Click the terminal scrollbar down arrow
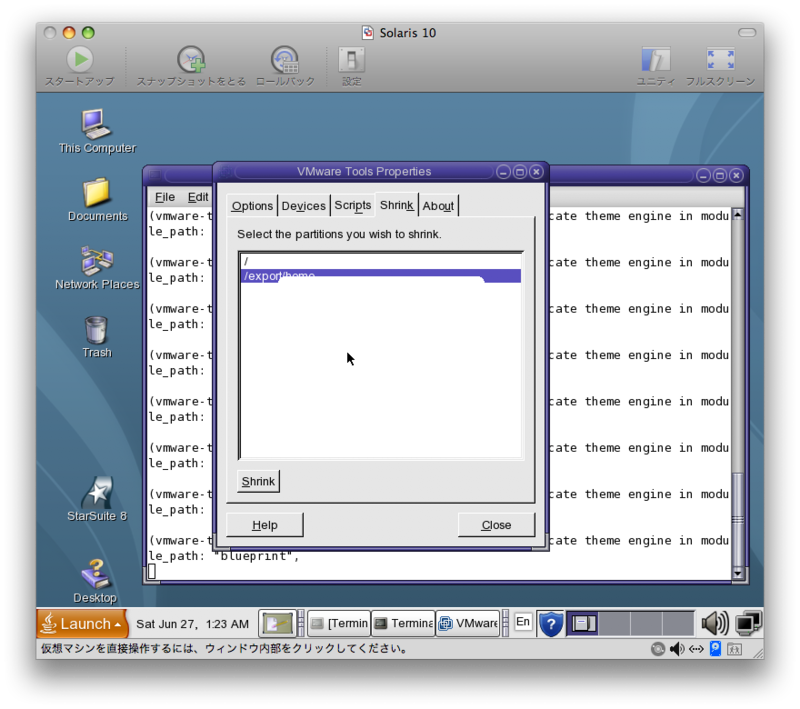 click(x=738, y=573)
